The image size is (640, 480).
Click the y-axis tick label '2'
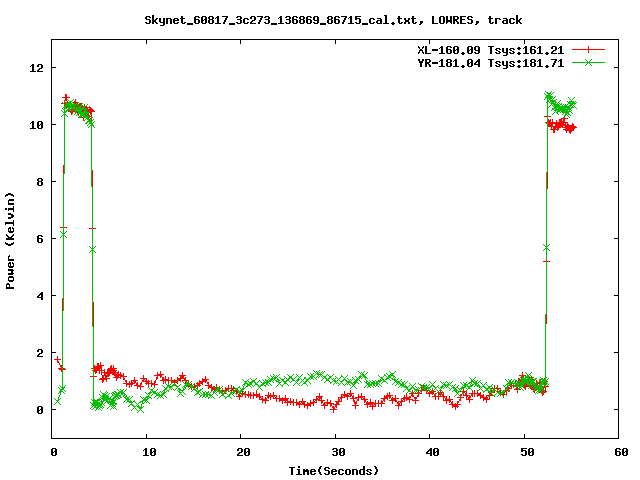(x=40, y=353)
